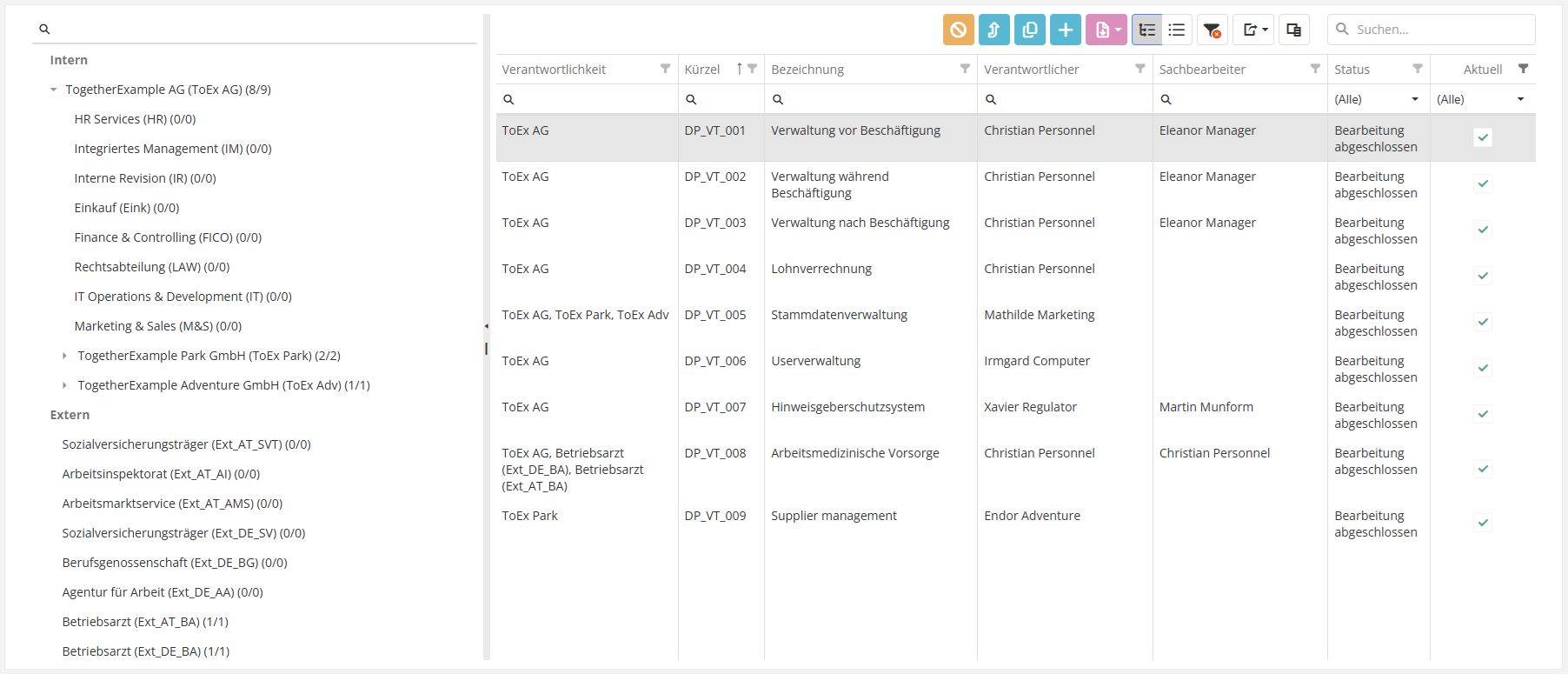Click the blue plus icon to add an entry
1568x674 pixels.
pos(1065,30)
